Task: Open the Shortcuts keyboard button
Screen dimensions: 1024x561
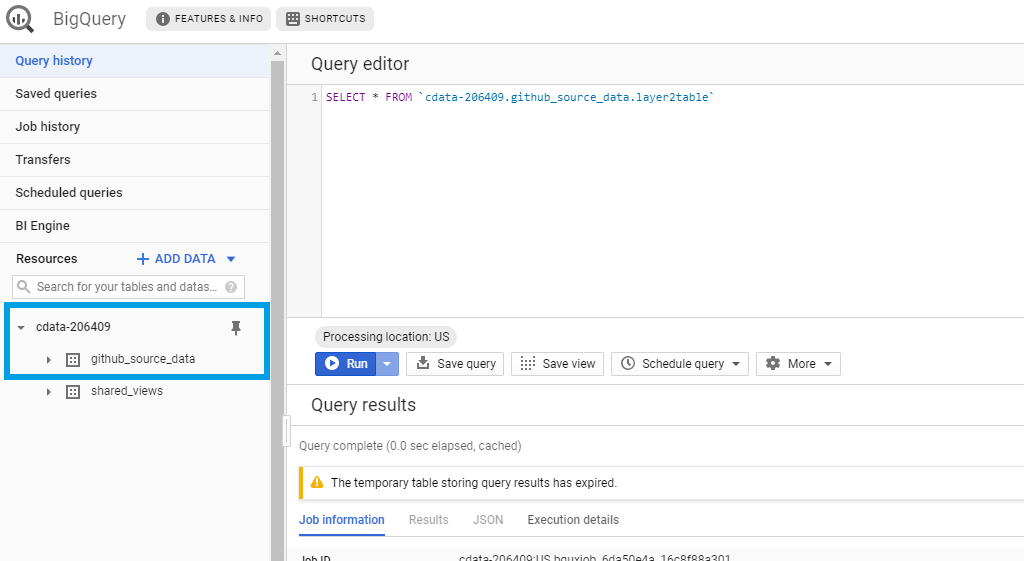Action: pyautogui.click(x=325, y=19)
